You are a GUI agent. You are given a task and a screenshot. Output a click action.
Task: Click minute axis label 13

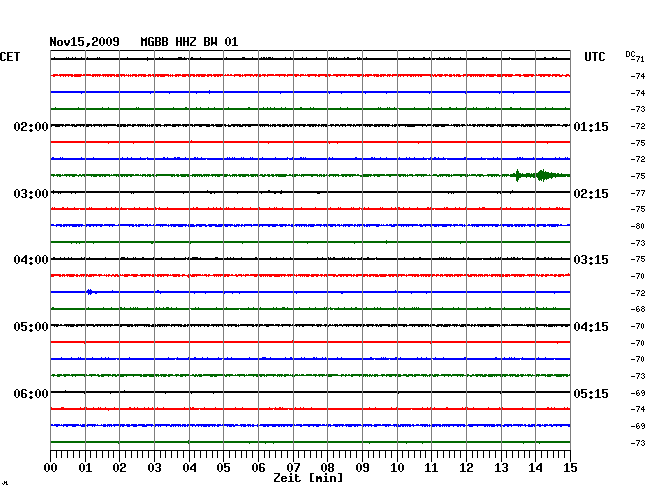[x=501, y=468]
